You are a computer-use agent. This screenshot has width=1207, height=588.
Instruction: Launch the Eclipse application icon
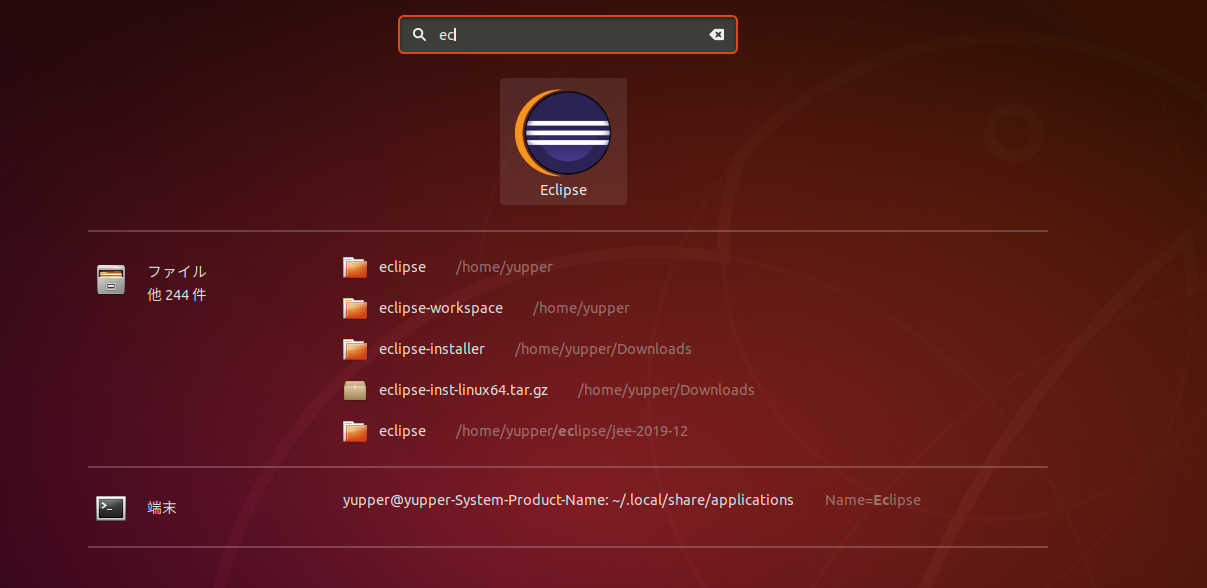point(563,133)
